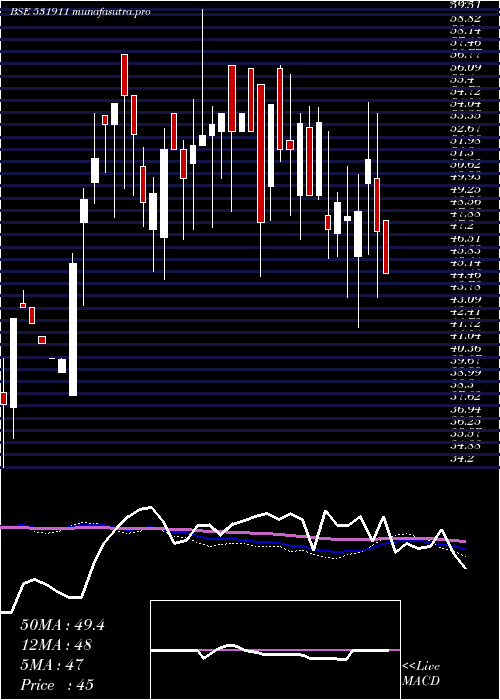Screen dimensions: 500x700
Task: Click the 36.94 price axis label
Action: click(466, 409)
